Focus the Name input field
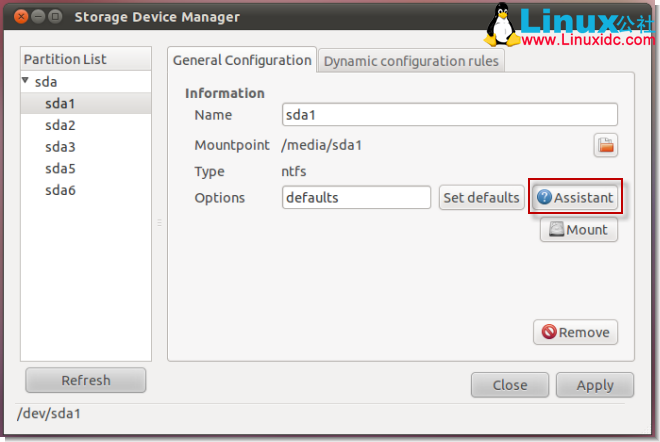Viewport: 660px width, 442px height. coord(450,114)
